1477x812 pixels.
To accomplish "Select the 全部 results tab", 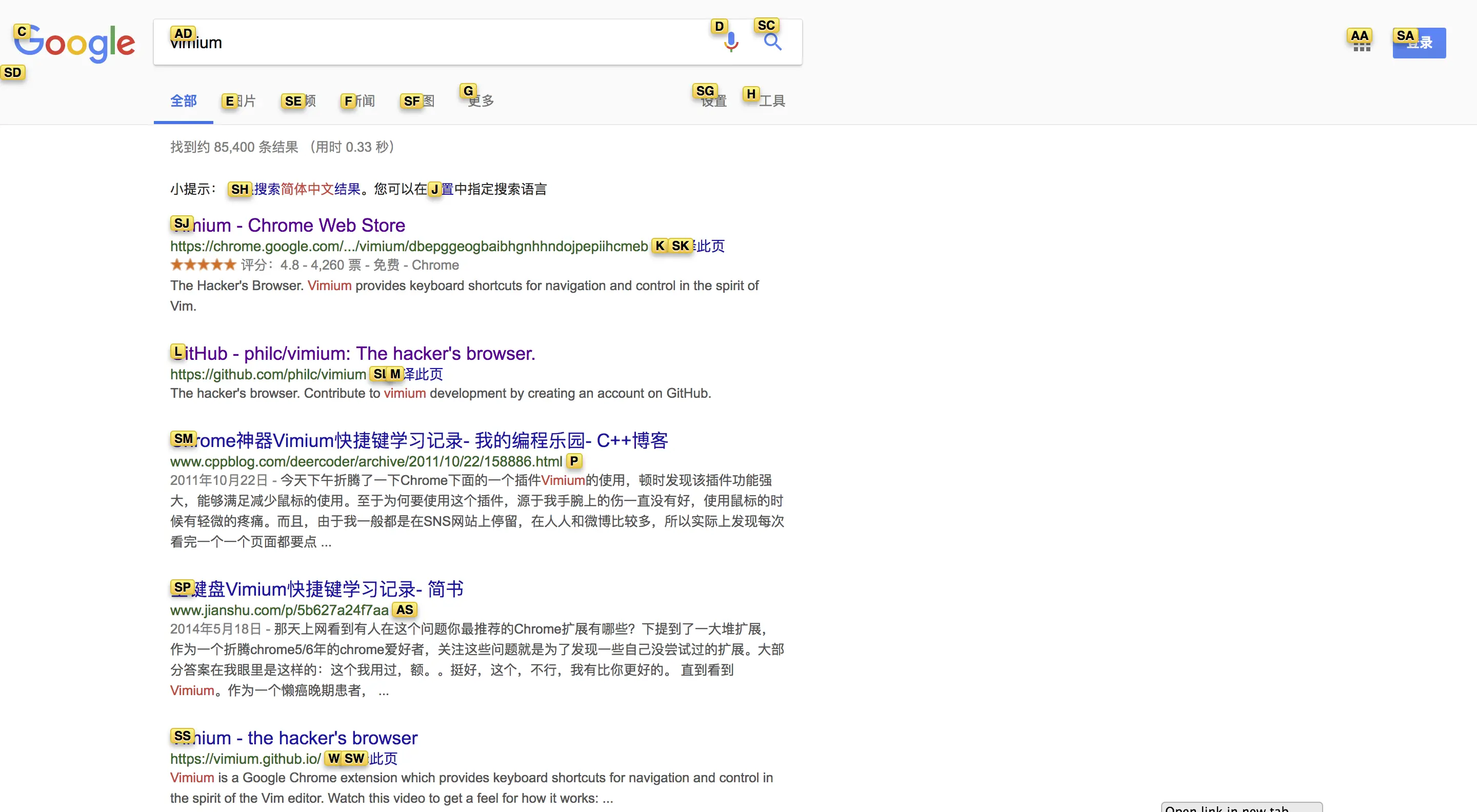I will [184, 101].
